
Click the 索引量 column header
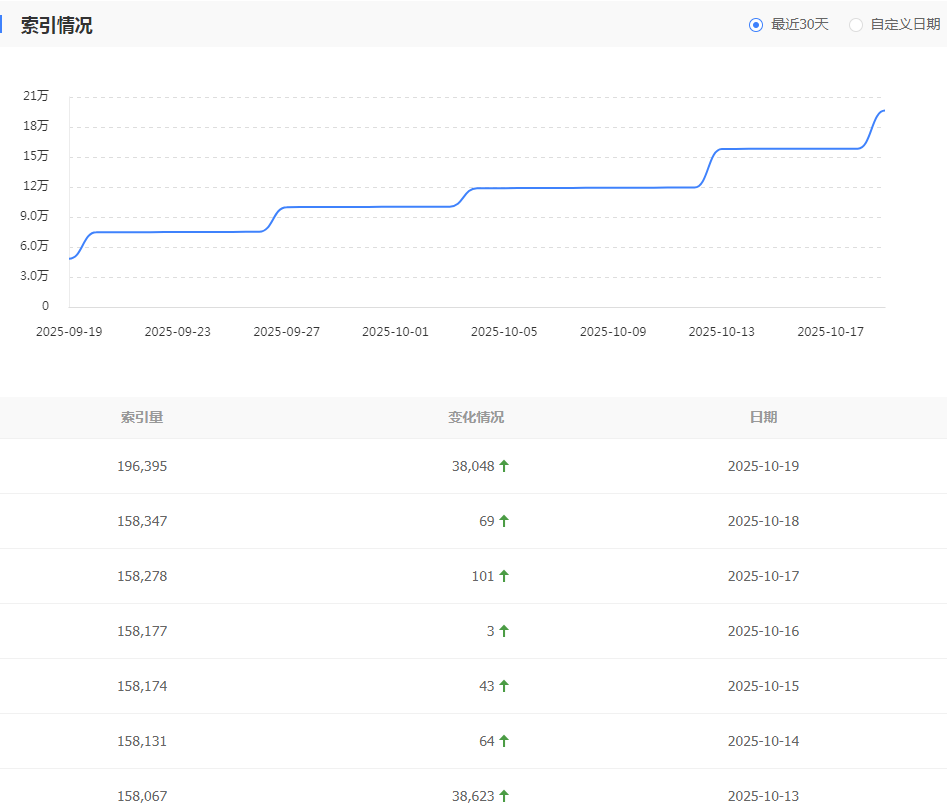click(x=142, y=417)
